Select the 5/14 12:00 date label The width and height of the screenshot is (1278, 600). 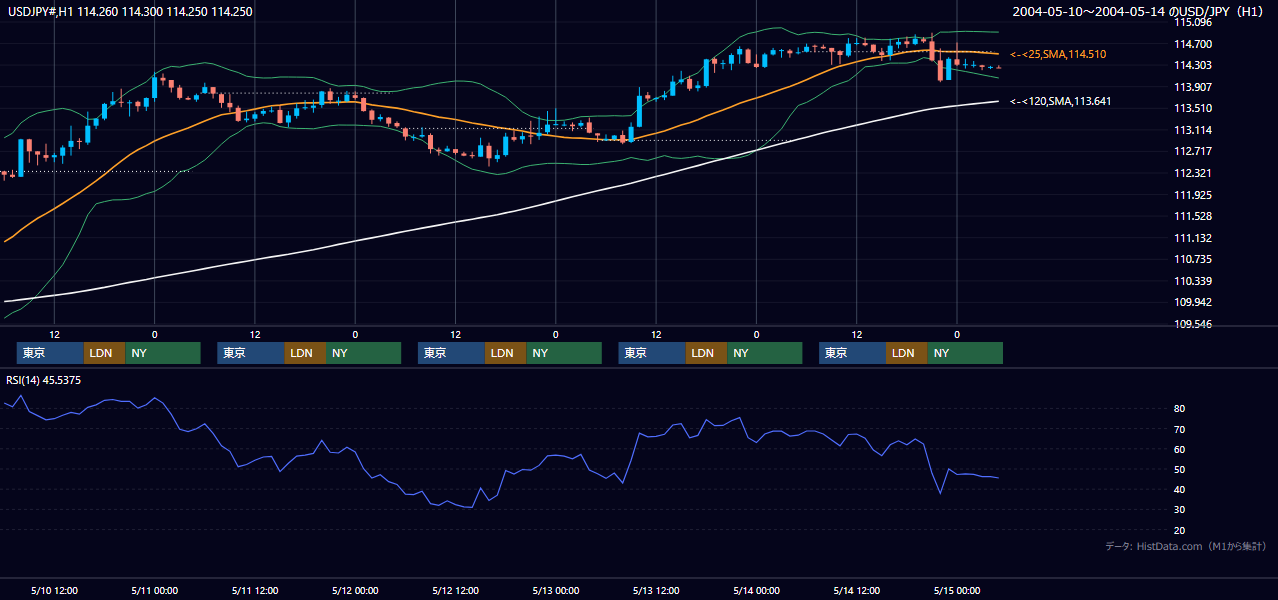(856, 591)
